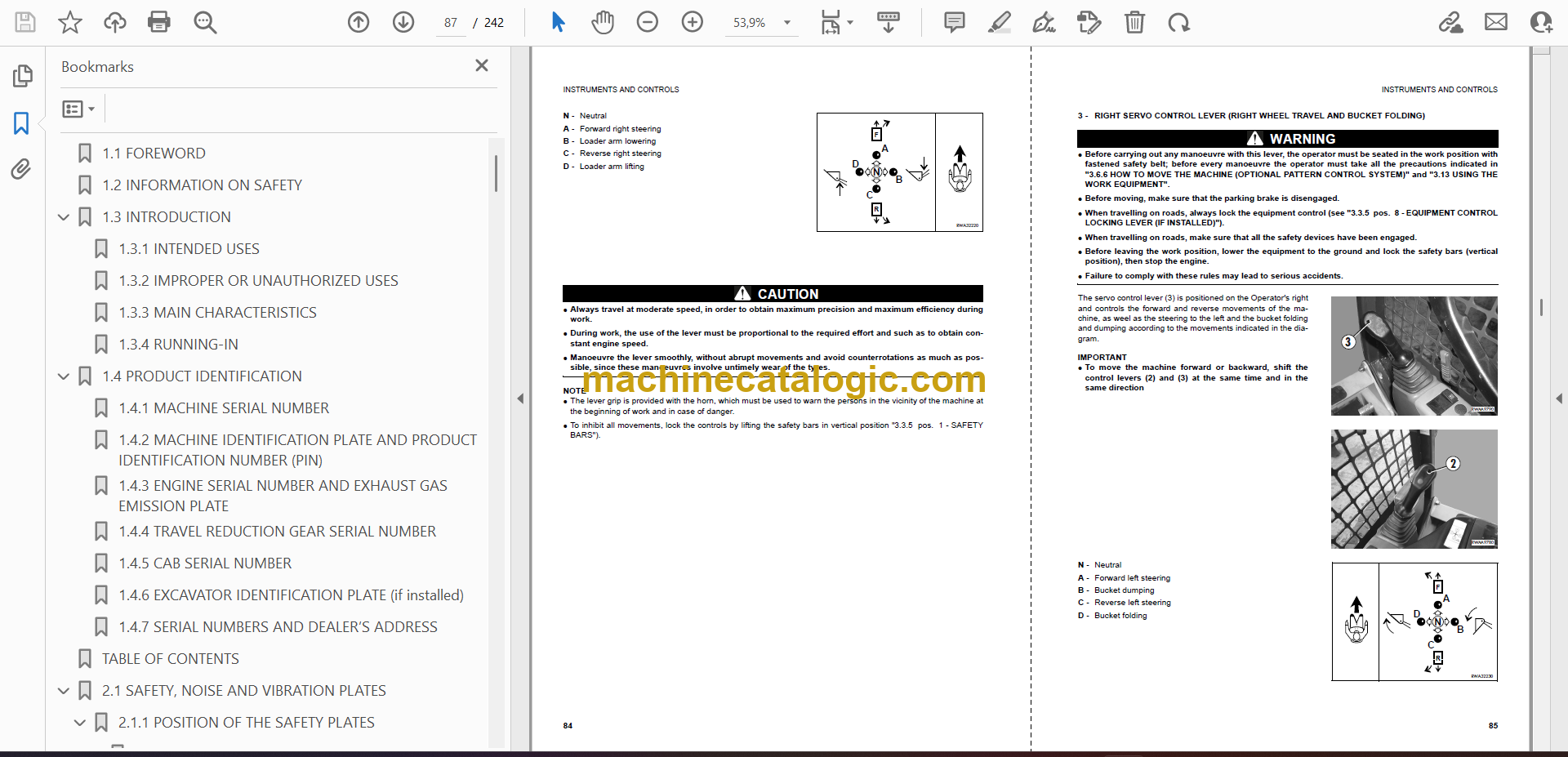Click the Save file icon
This screenshot has width=1568, height=757.
25,22
